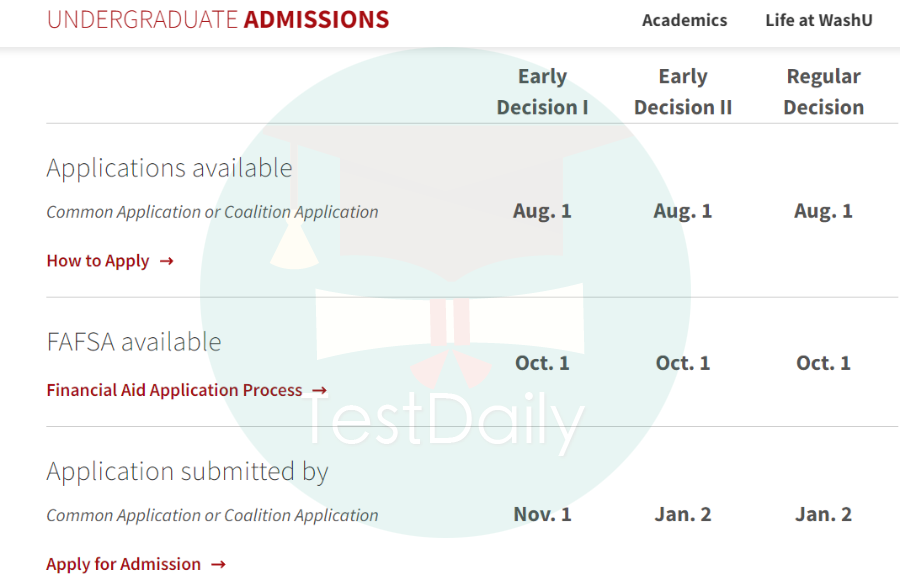The width and height of the screenshot is (900, 585).
Task: Click the Undergraduate Admissions site title
Action: tap(218, 20)
